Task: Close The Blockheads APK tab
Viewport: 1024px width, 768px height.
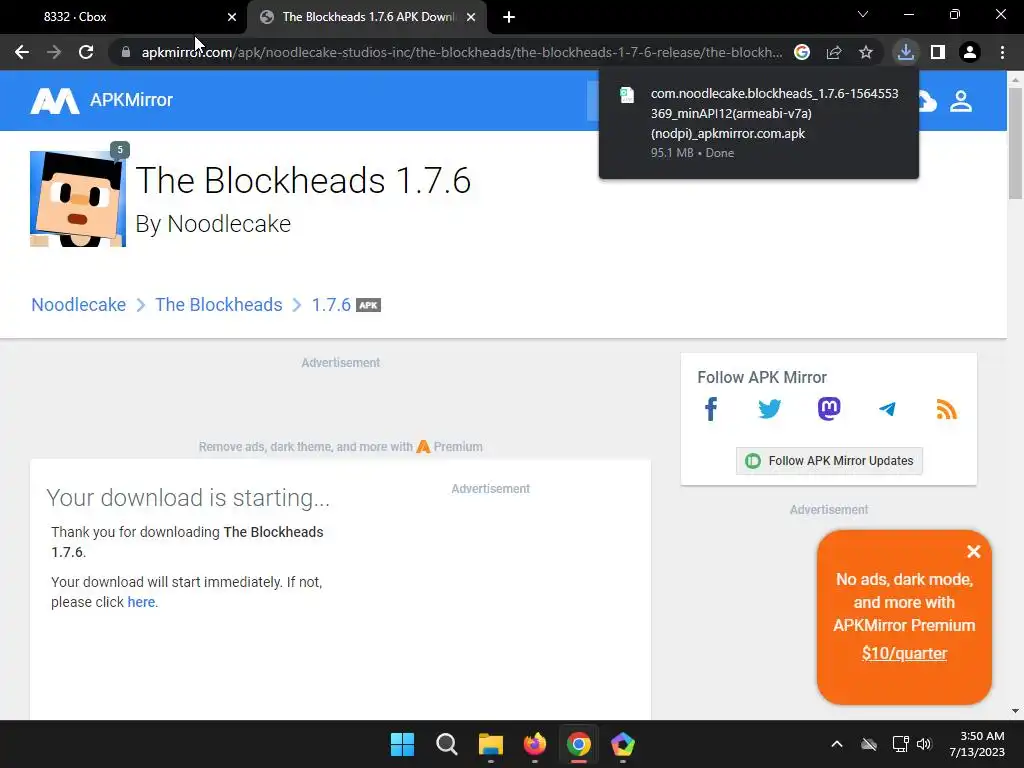Action: [x=471, y=17]
